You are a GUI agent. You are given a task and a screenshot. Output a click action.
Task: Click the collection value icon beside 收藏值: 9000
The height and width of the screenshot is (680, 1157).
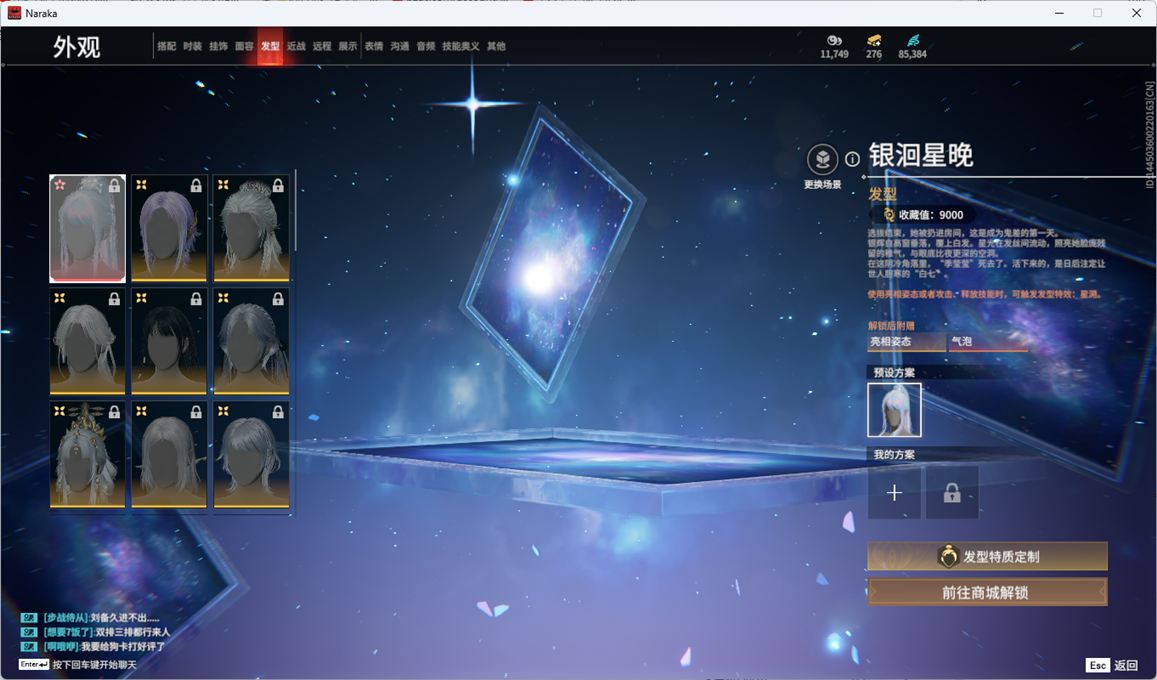pos(889,215)
